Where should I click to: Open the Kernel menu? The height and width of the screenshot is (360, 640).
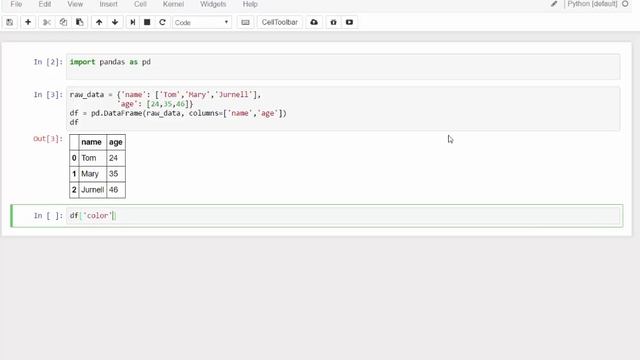tap(173, 4)
